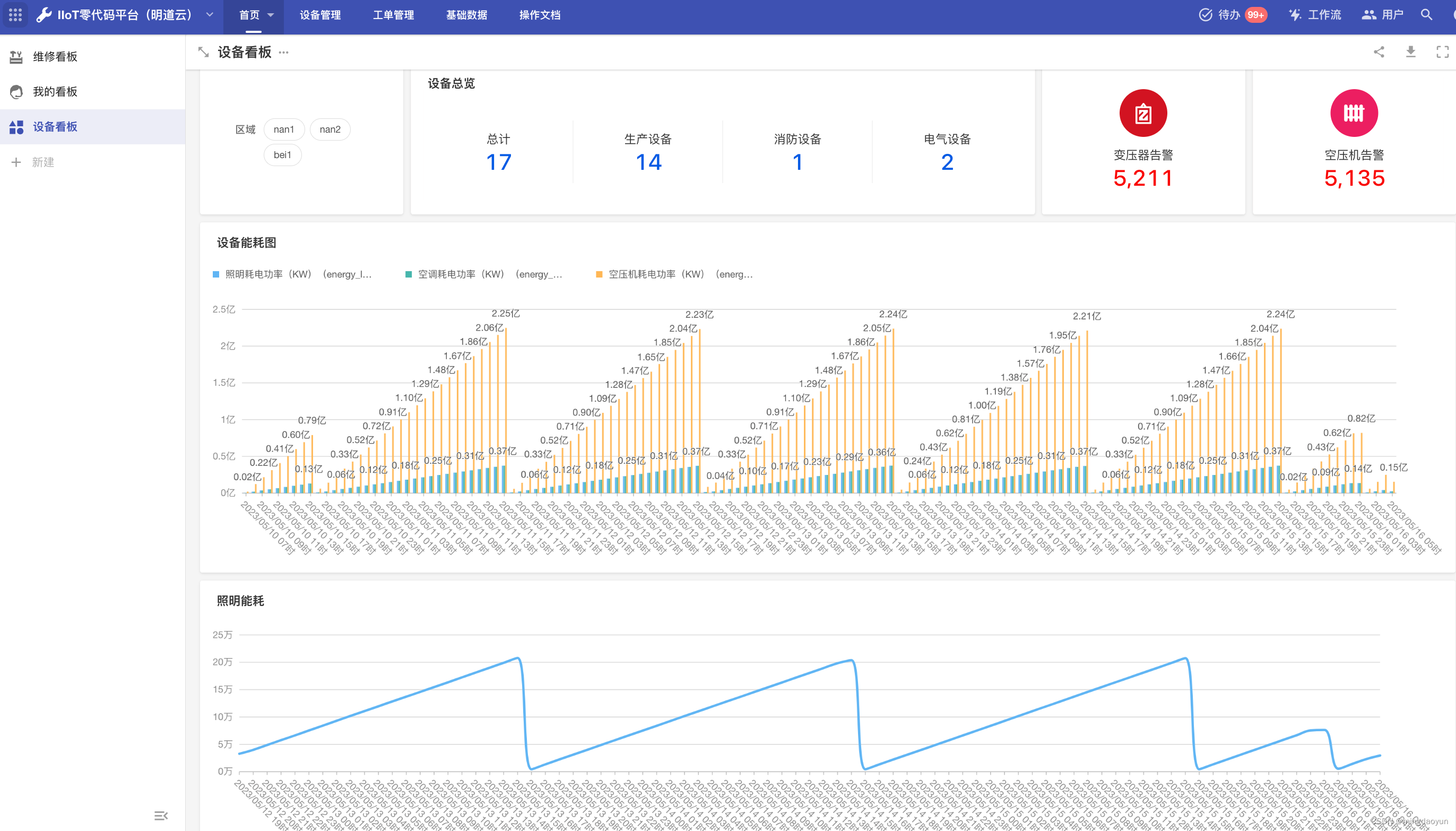The image size is (1456, 831).
Task: Click the 设备总览 heading
Action: [452, 83]
